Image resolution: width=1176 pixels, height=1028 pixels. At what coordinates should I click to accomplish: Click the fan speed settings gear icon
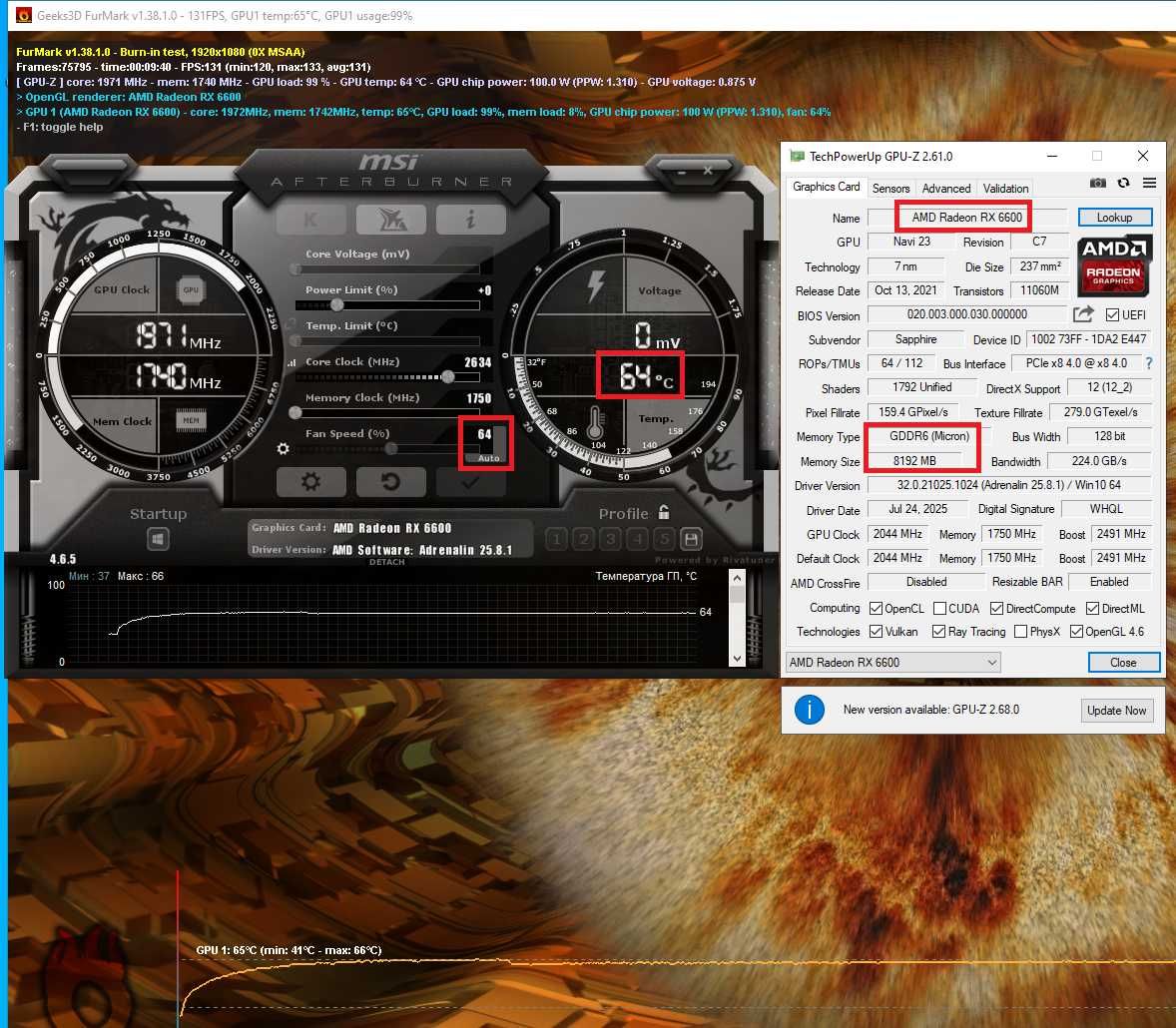(283, 448)
